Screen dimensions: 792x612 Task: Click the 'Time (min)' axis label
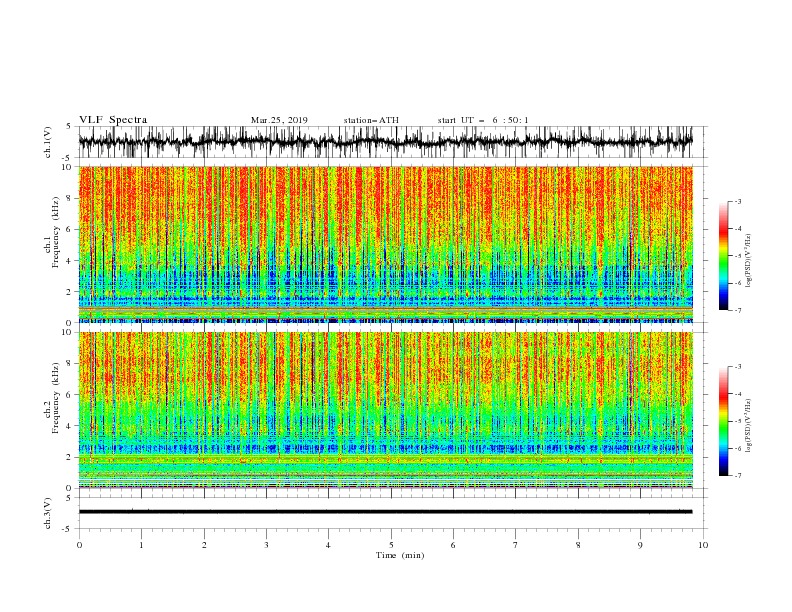click(x=400, y=555)
